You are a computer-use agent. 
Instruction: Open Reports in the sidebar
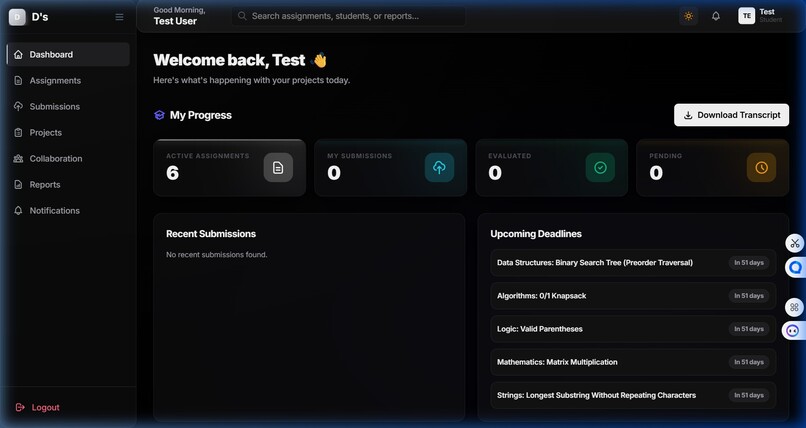[x=68, y=184]
